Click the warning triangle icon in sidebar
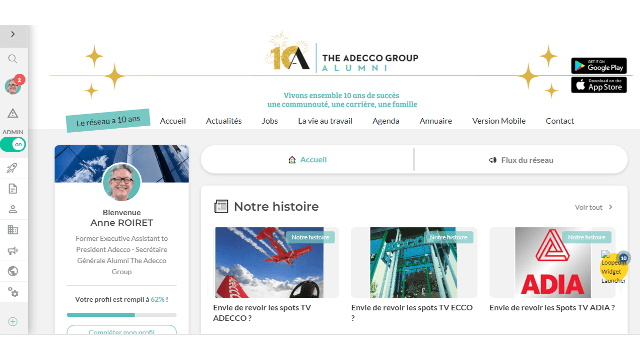Viewport: 640px width, 360px height. point(13,113)
